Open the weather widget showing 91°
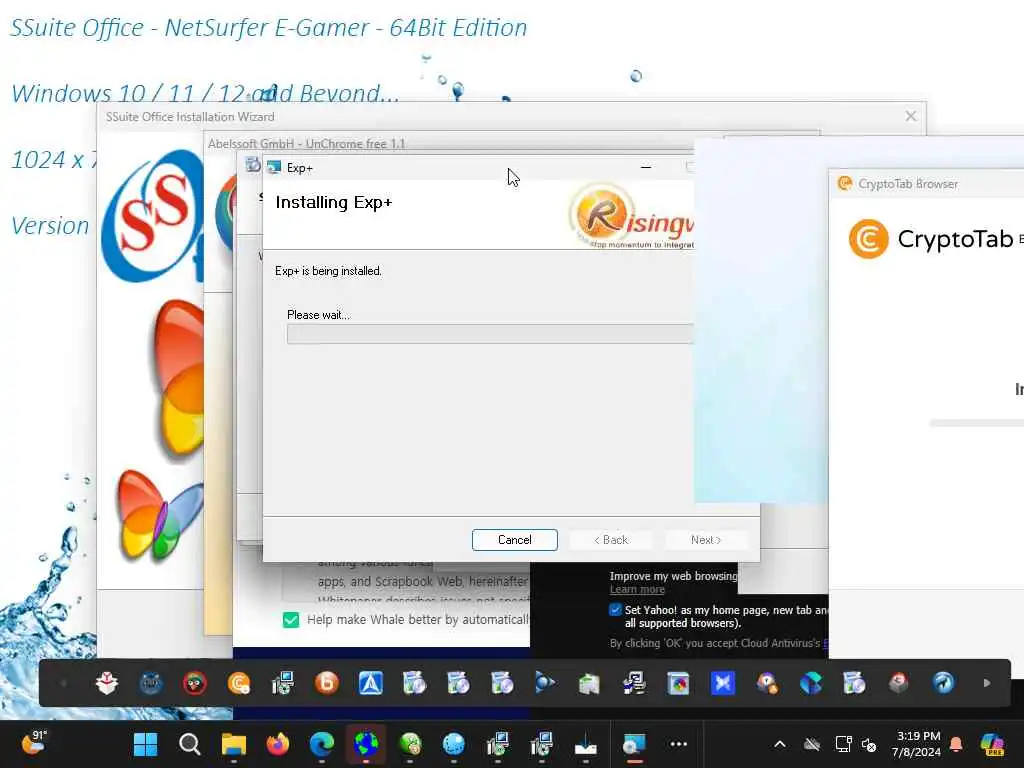The width and height of the screenshot is (1024, 768). (33, 743)
